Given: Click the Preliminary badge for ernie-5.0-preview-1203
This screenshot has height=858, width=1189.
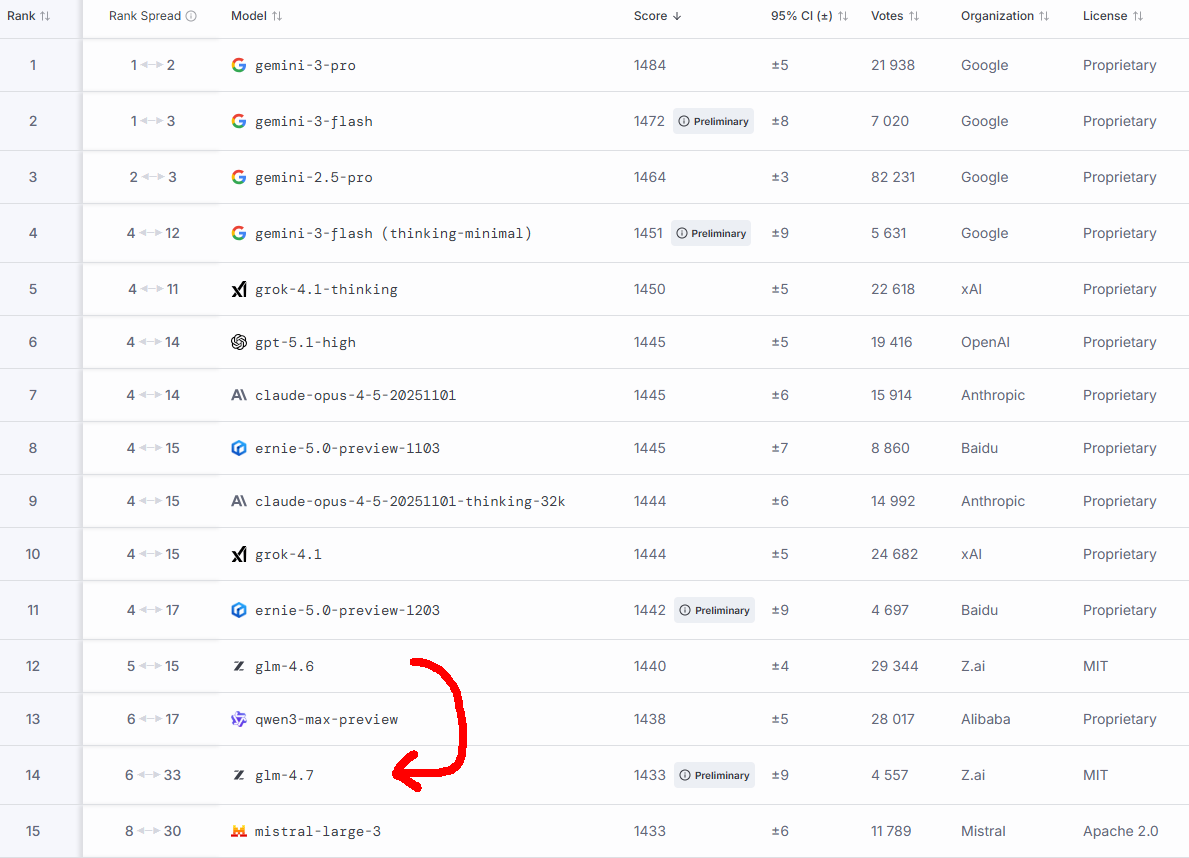Looking at the screenshot, I should tap(714, 610).
